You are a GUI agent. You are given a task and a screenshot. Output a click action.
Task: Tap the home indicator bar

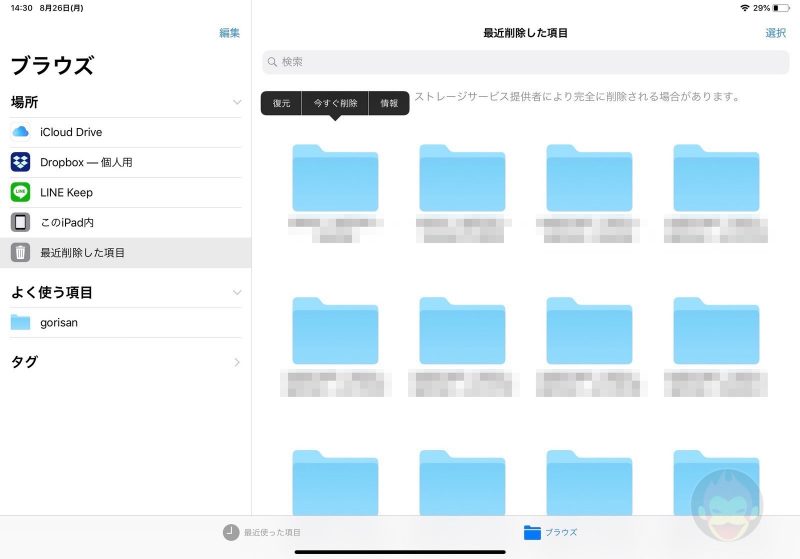[x=400, y=552]
